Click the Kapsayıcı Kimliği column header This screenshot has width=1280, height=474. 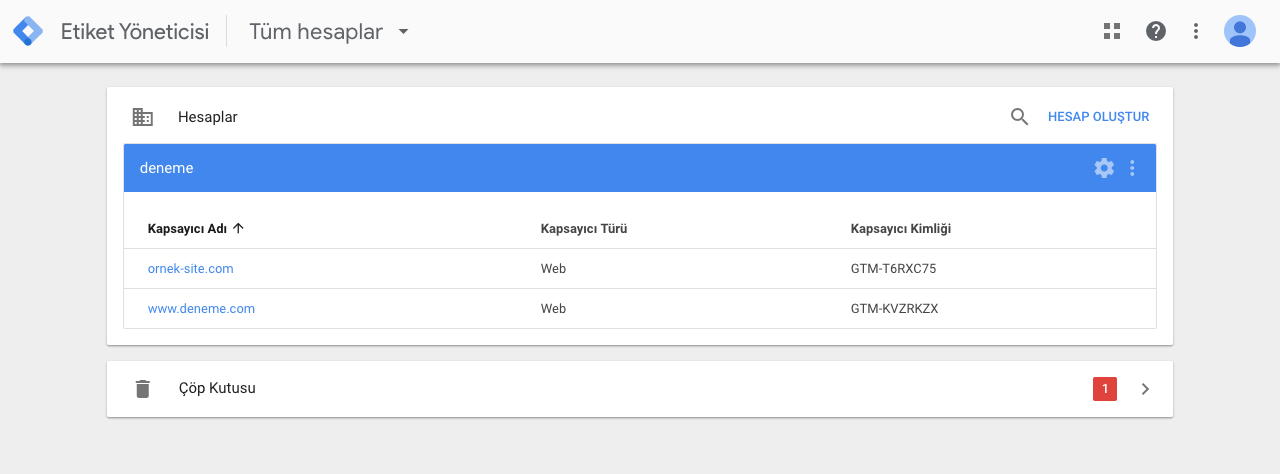click(900, 228)
